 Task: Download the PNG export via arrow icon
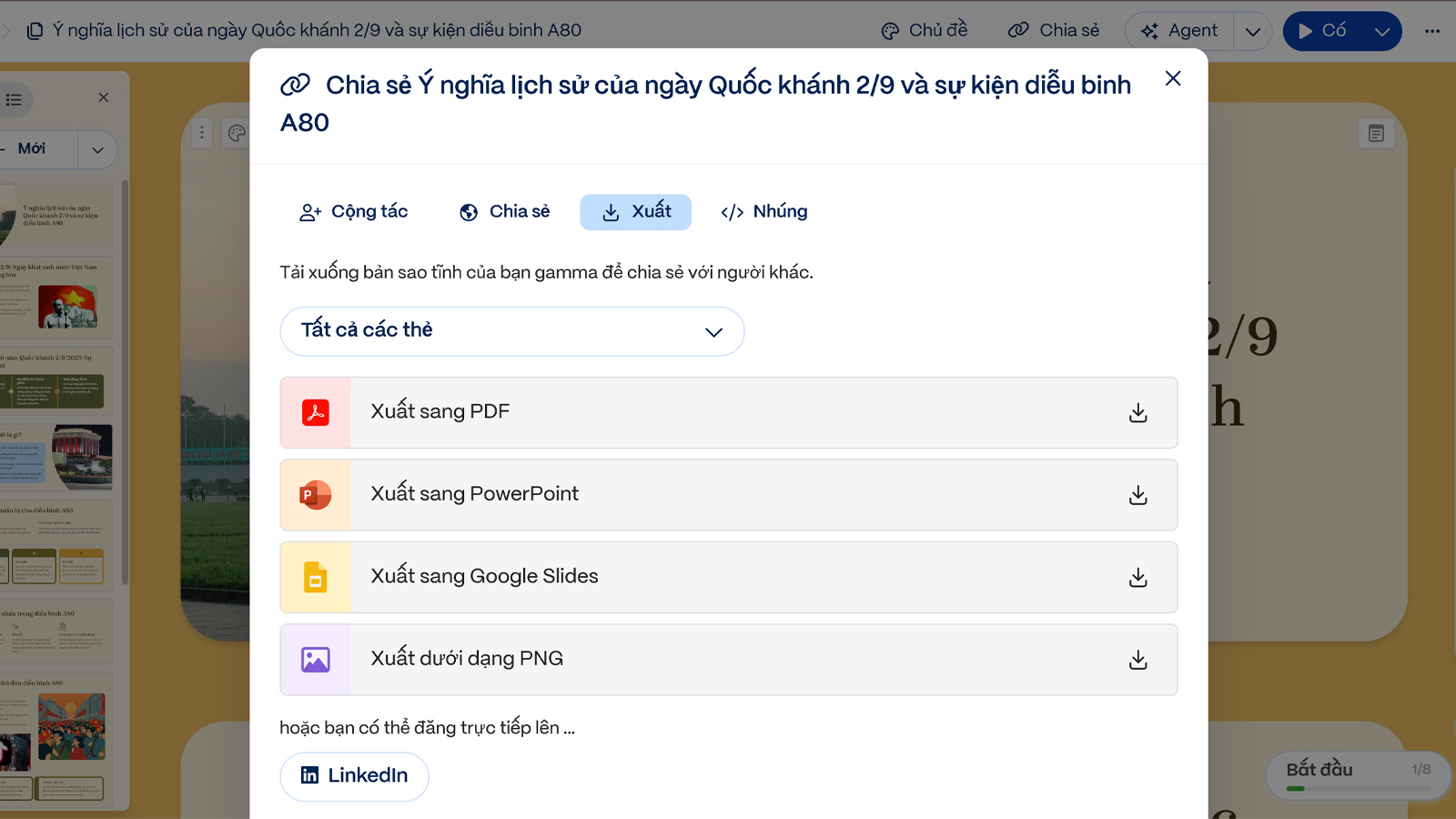[1137, 660]
